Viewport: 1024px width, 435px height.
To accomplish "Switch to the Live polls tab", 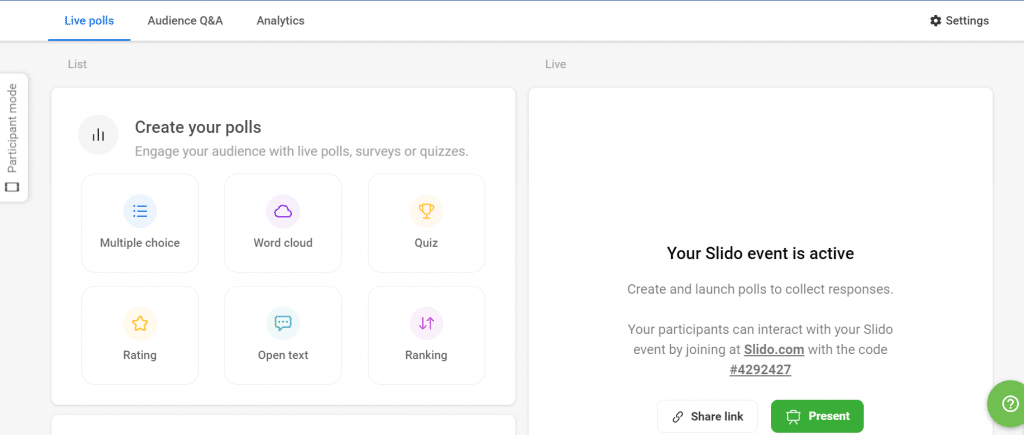I will [x=89, y=21].
